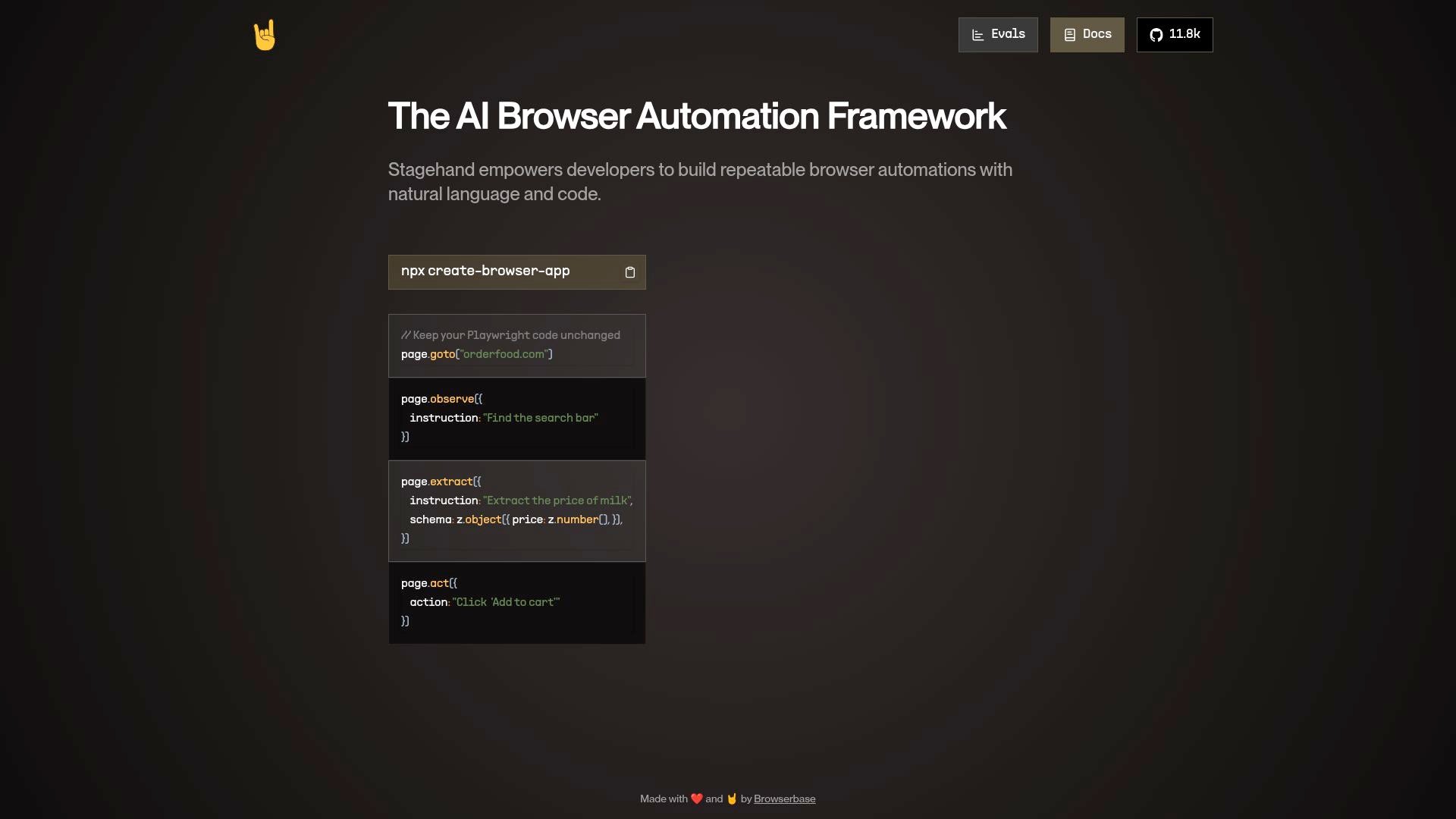Click the "Find the search bar" string
Image resolution: width=1456 pixels, height=819 pixels.
point(540,418)
